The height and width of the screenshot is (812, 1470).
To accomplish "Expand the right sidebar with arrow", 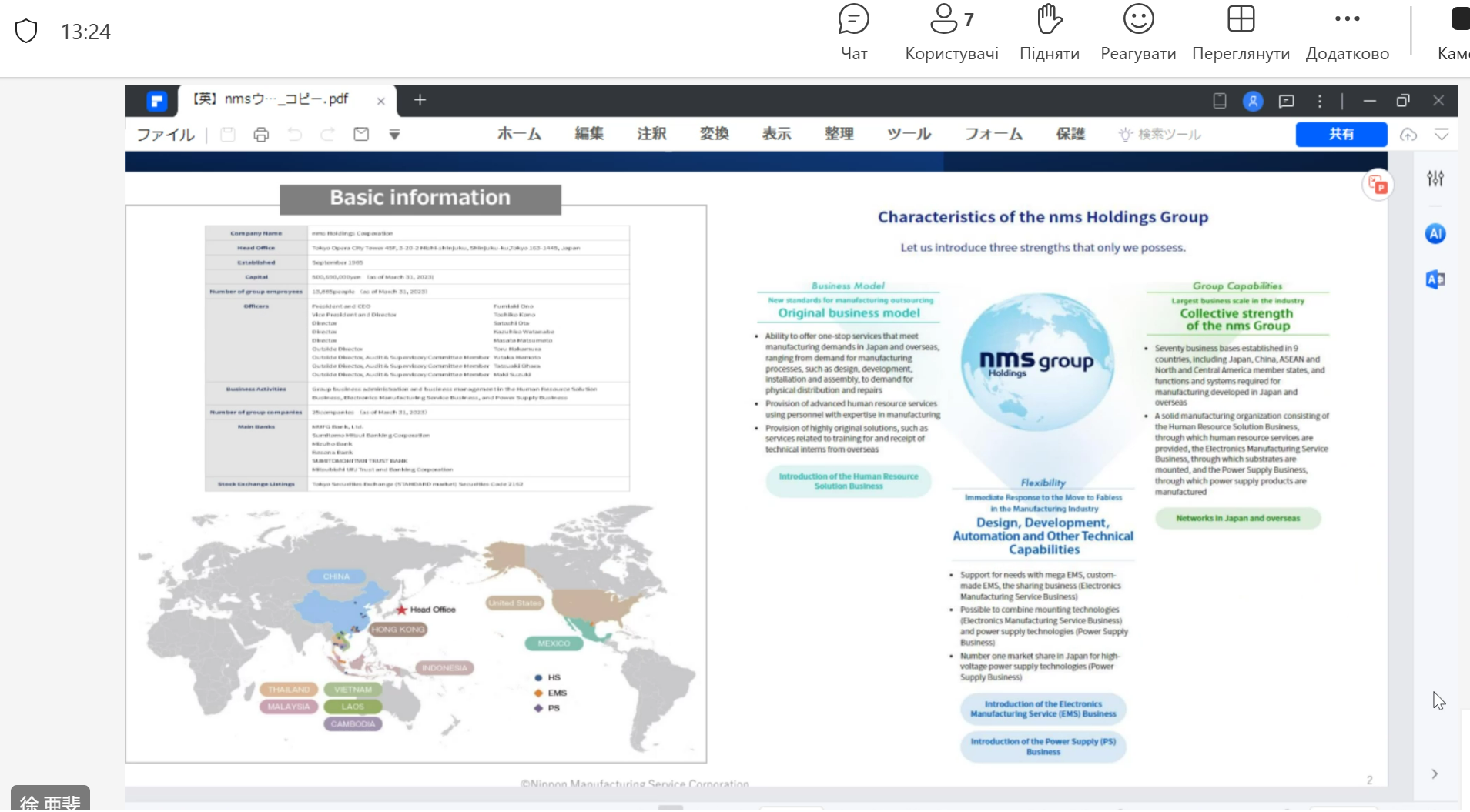I will coord(1435,774).
